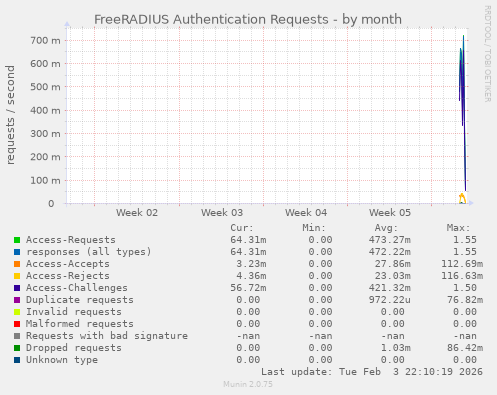
Task: Click the Cur: column header
Action: (242, 228)
